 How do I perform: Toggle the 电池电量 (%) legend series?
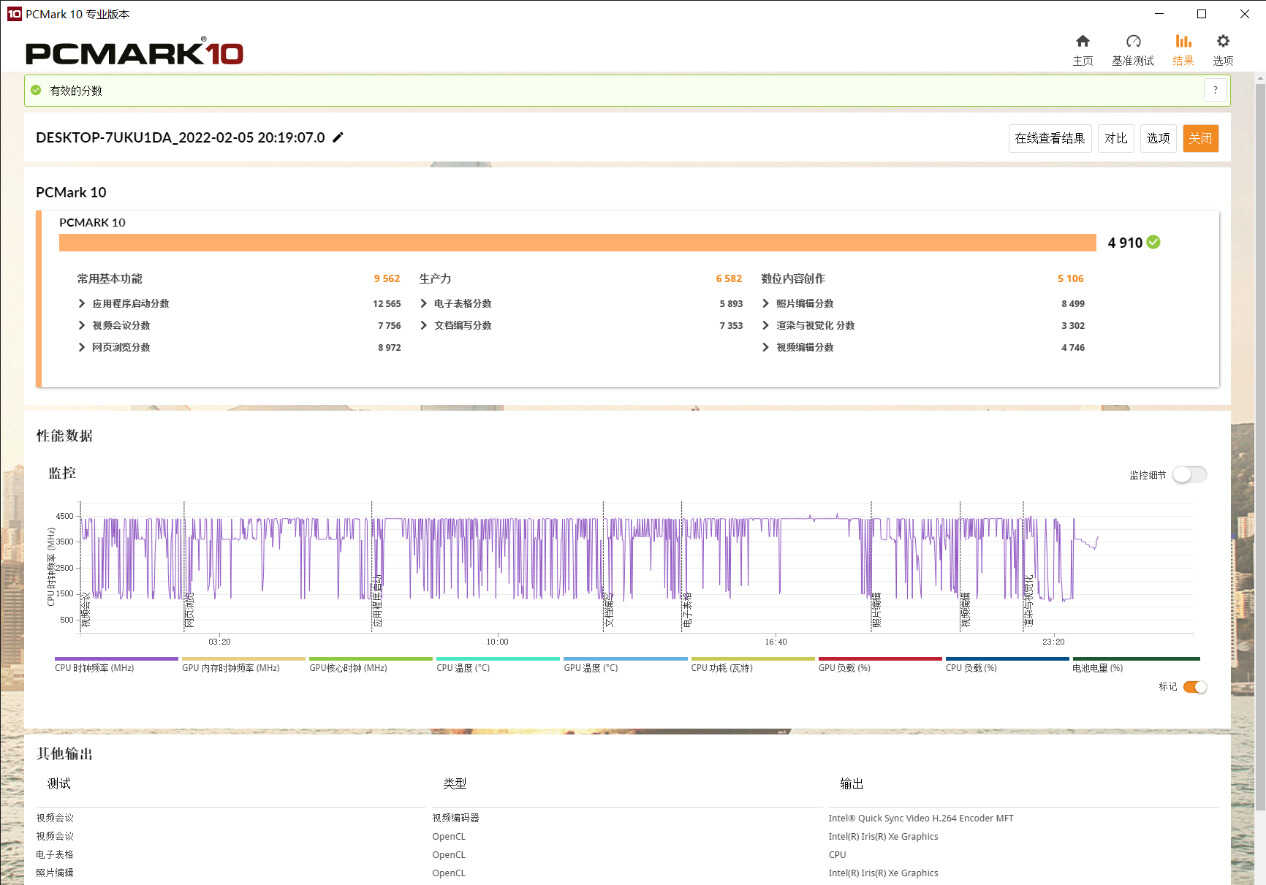coord(1135,664)
